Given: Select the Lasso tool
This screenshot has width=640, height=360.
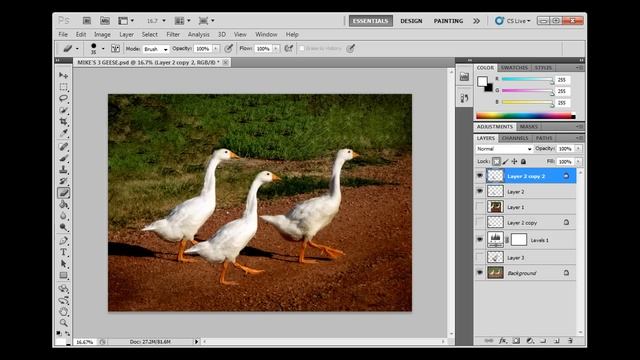Looking at the screenshot, I should [x=63, y=98].
